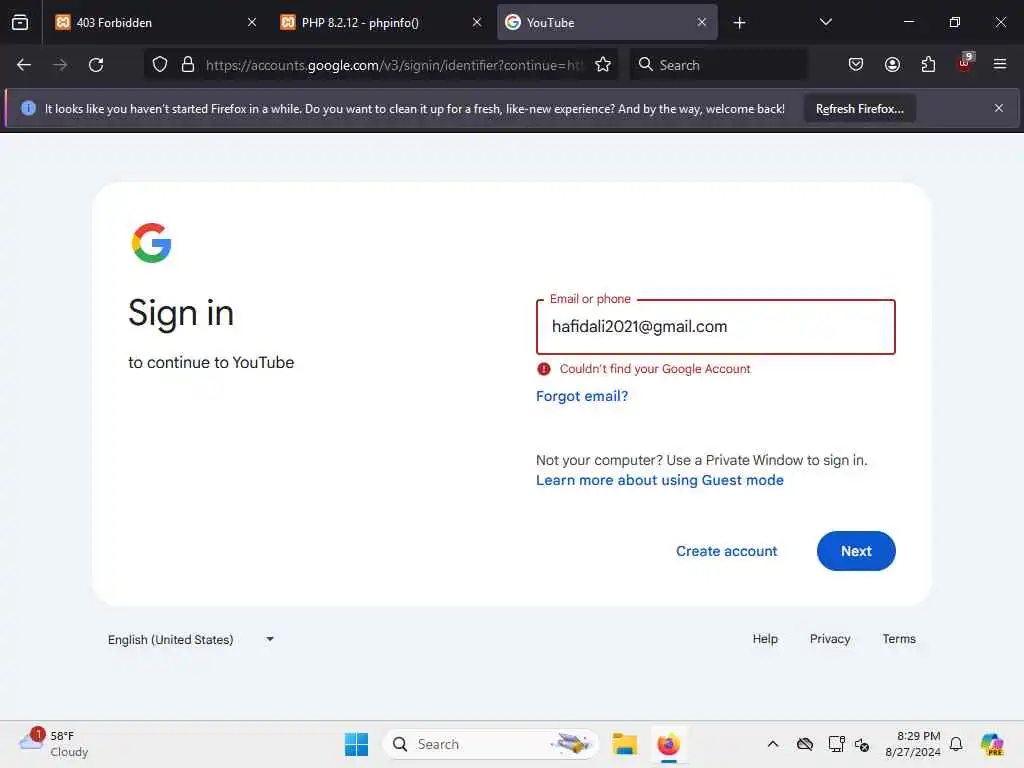Click the forward navigation arrow
The width and height of the screenshot is (1024, 768).
(x=60, y=65)
